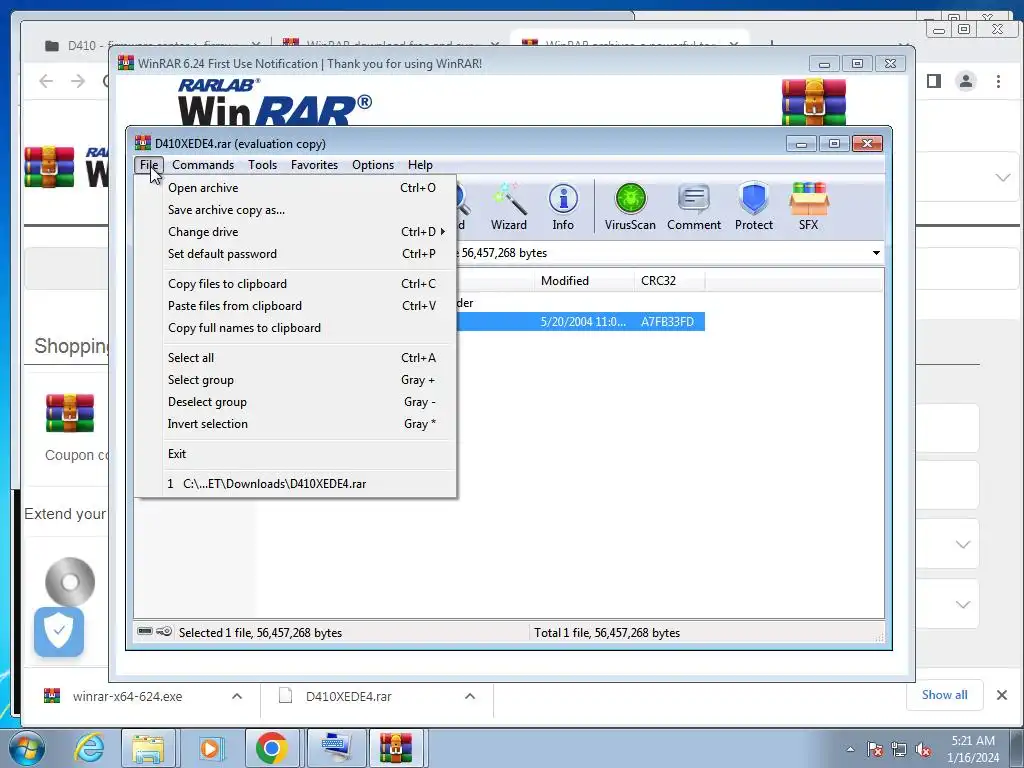The height and width of the screenshot is (768, 1024).
Task: Click the drive icon in WinRAR status bar
Action: pyautogui.click(x=145, y=632)
